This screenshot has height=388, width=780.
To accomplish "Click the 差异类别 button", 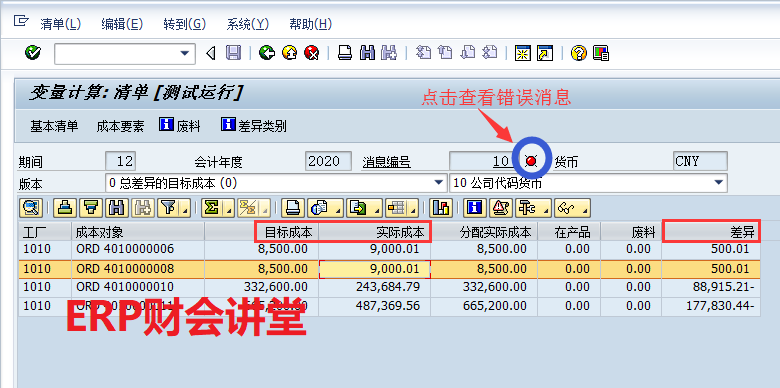I will (x=254, y=126).
